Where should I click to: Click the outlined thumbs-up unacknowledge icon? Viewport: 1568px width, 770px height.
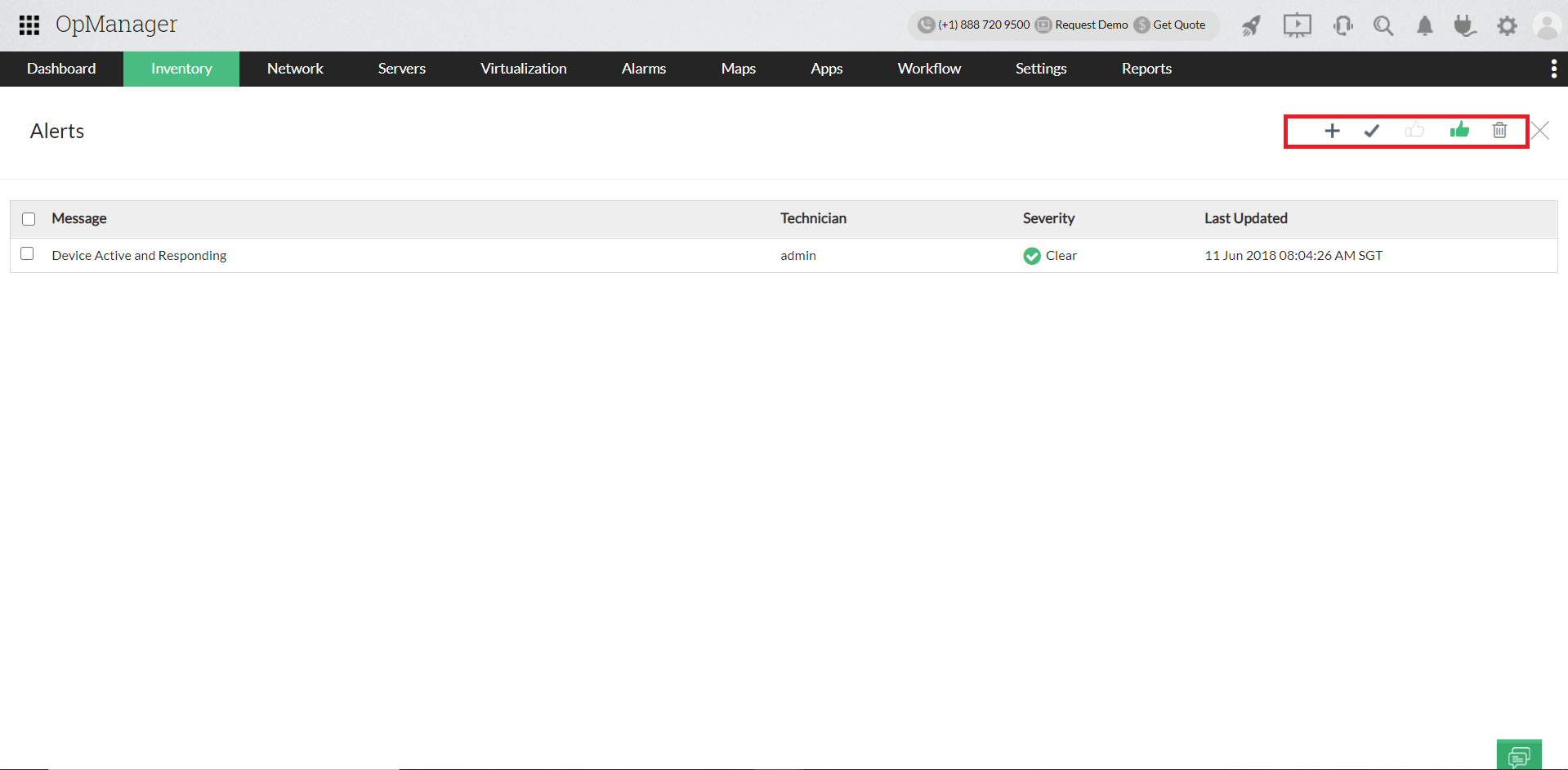coord(1414,130)
